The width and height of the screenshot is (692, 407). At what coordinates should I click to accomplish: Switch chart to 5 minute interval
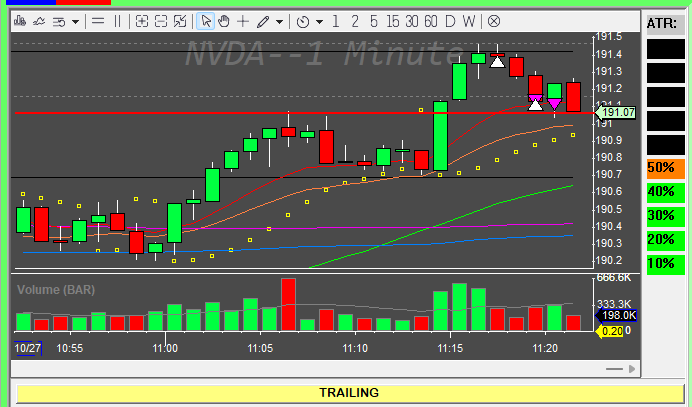(x=374, y=21)
